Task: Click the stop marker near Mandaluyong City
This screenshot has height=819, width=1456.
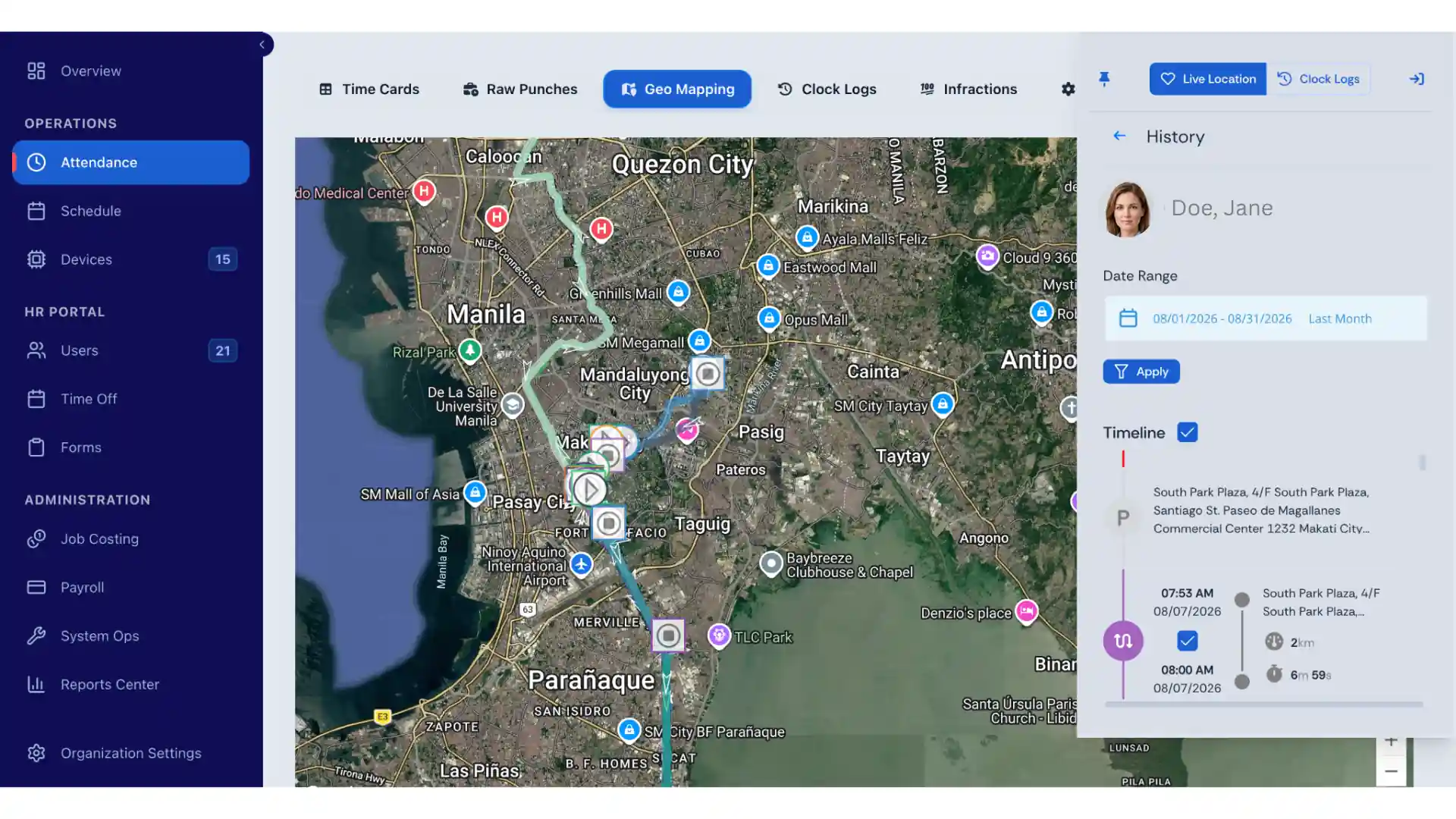Action: [708, 373]
